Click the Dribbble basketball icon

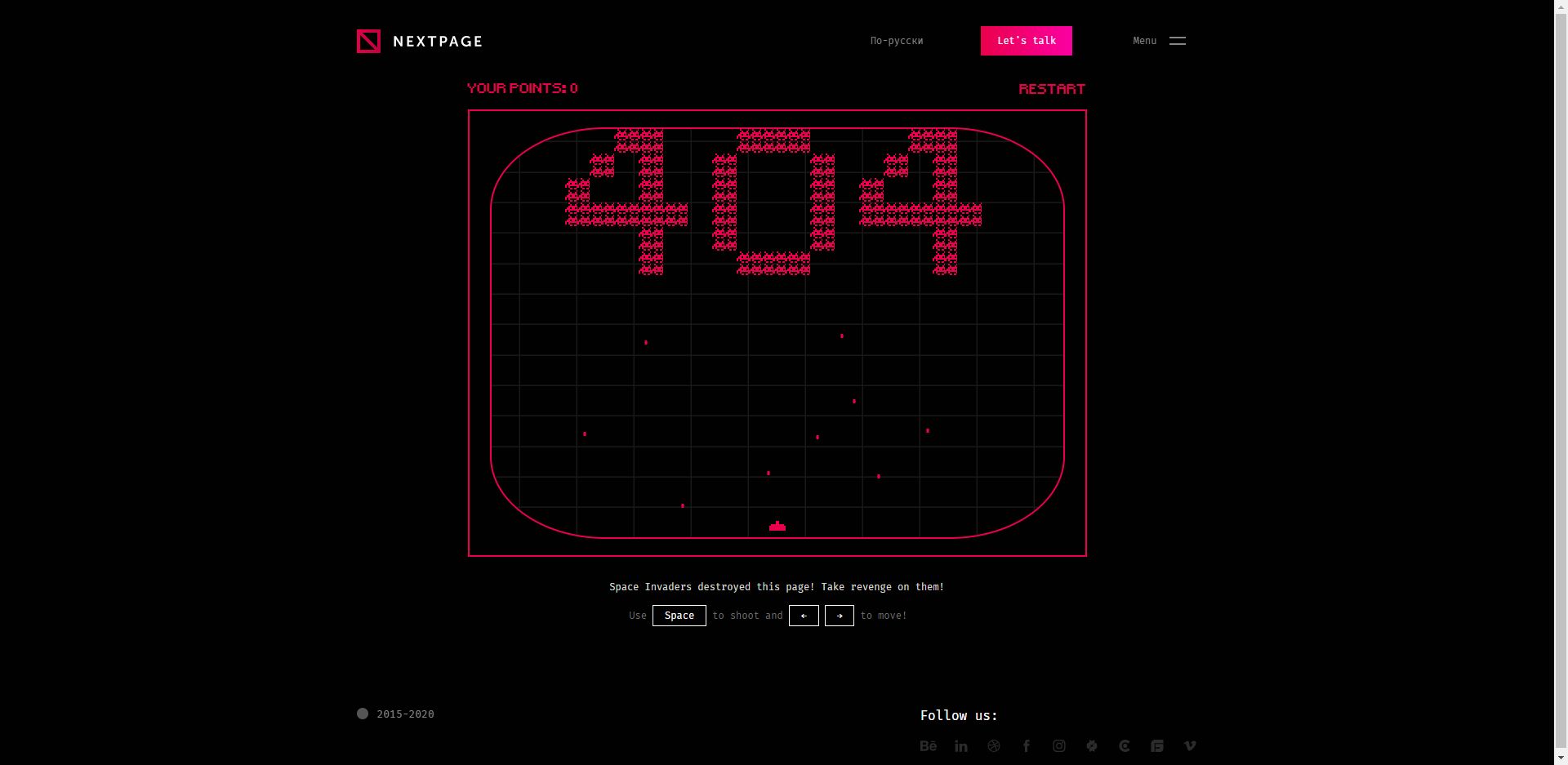coord(994,745)
